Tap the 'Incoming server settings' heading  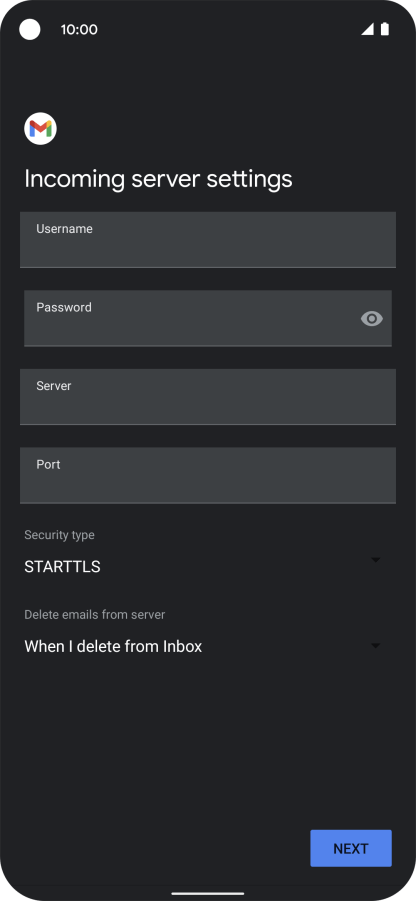[x=159, y=179]
